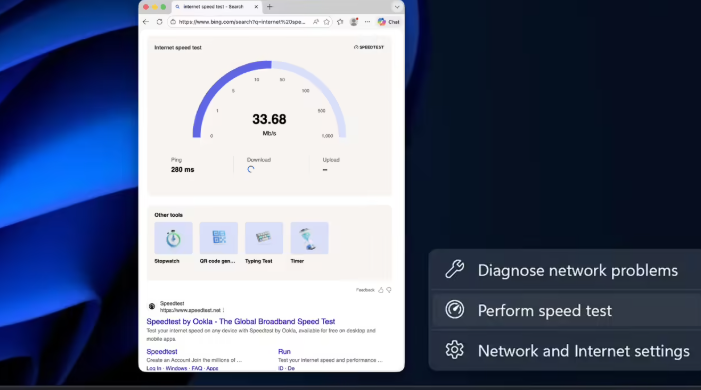The height and width of the screenshot is (390, 701).
Task: Click the Speedtest site favicon in results
Action: pyautogui.click(x=152, y=306)
